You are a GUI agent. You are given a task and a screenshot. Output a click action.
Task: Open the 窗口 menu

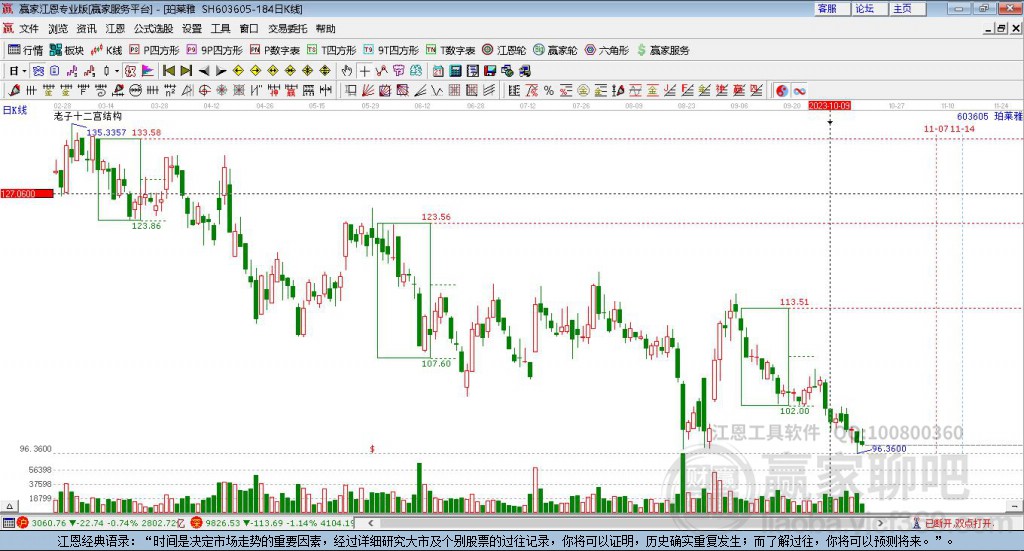249,29
